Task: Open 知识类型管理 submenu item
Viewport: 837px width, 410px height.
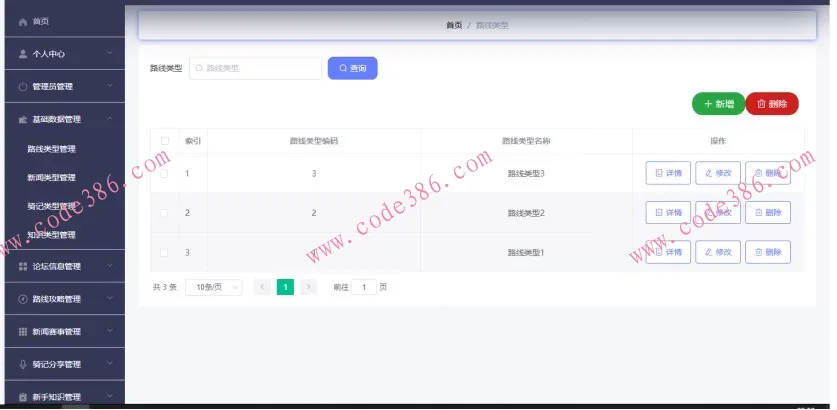Action: click(x=52, y=235)
